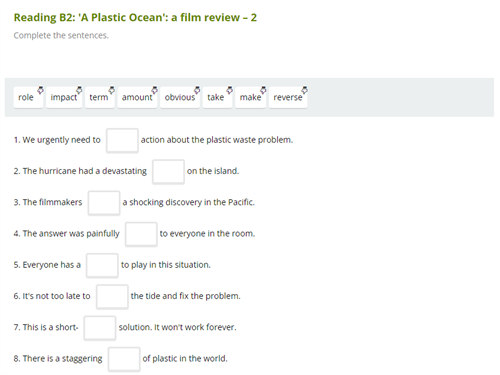Viewport: 500px width, 375px height.
Task: Click the blank after 'devastating' in sentence 2
Action: [x=168, y=172]
